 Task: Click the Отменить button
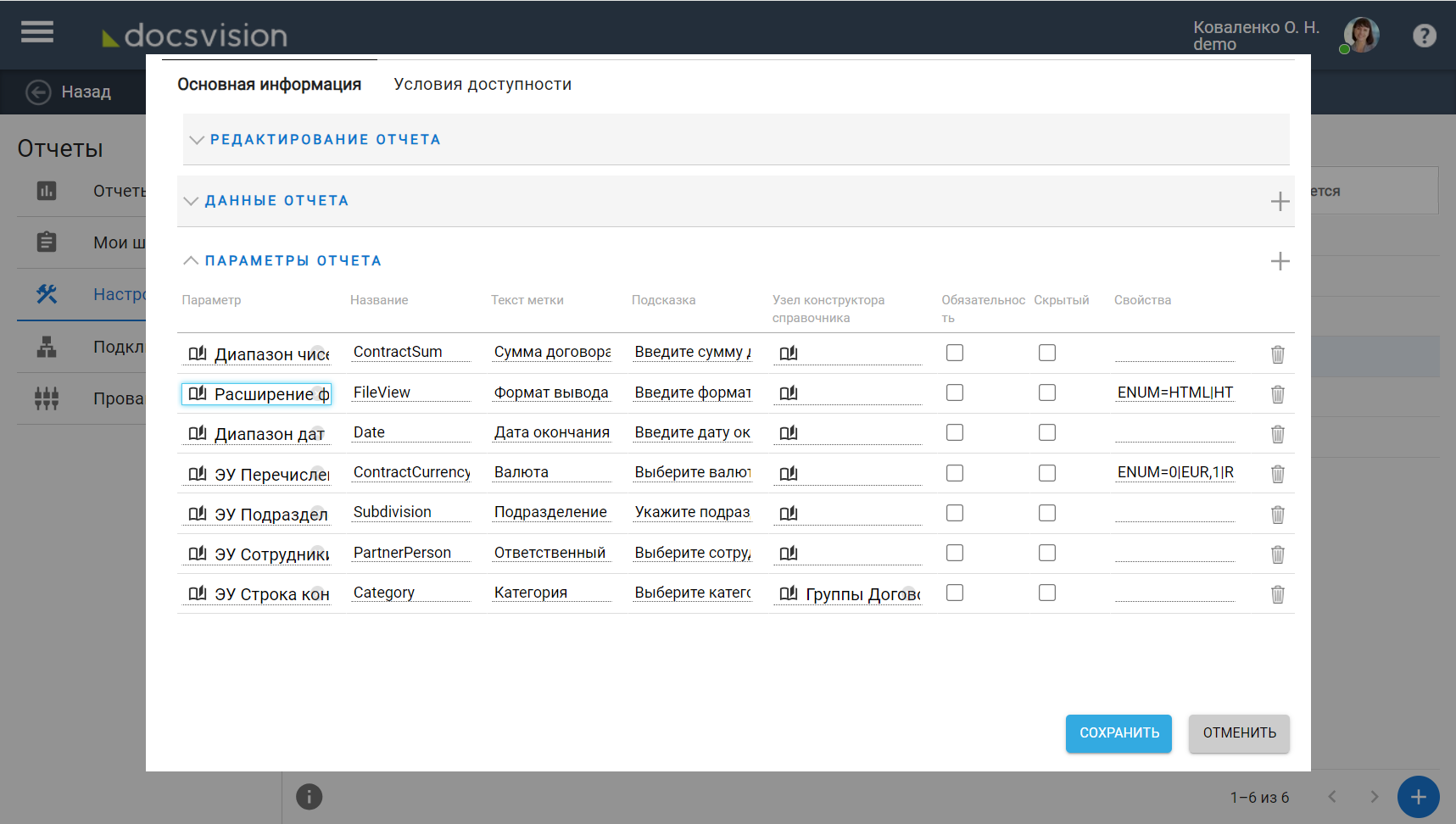[1238, 733]
